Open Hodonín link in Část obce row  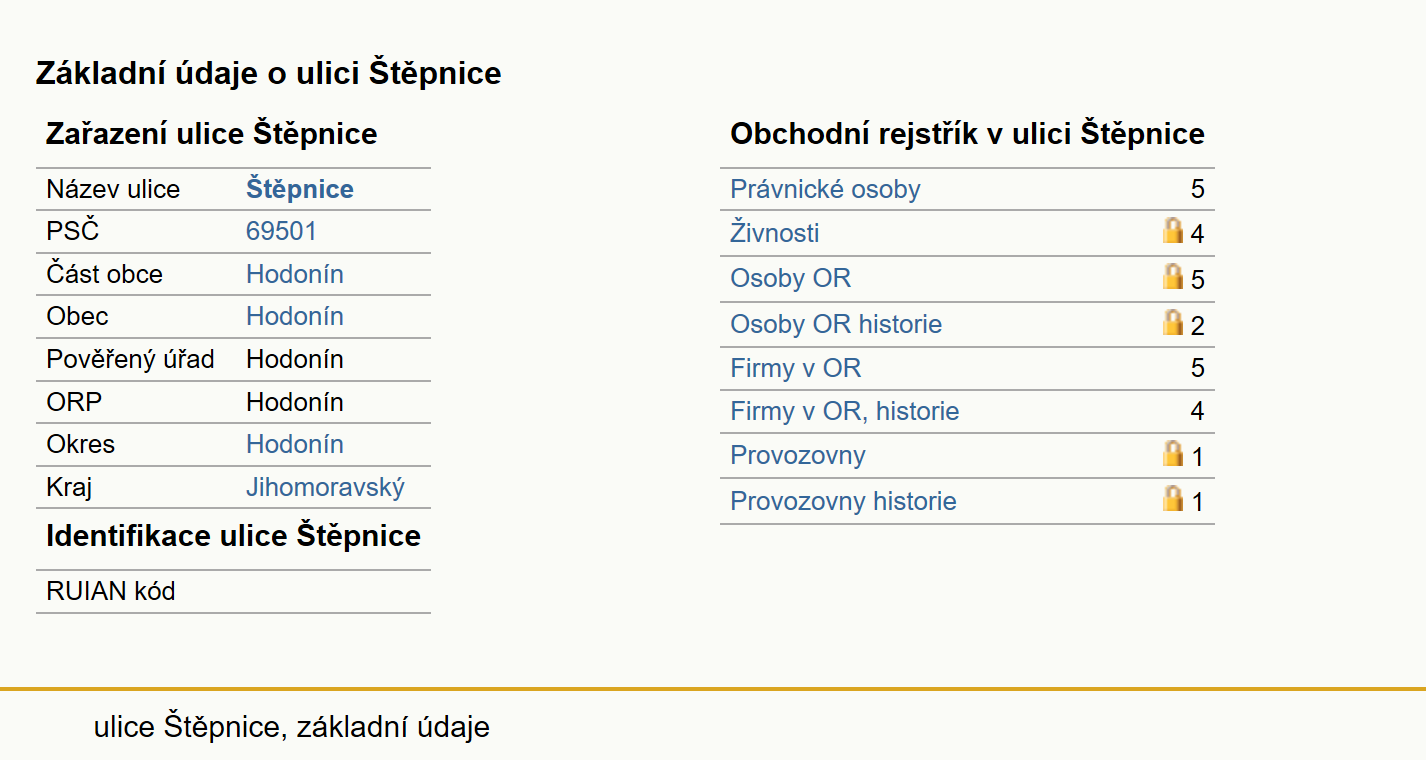pos(295,274)
